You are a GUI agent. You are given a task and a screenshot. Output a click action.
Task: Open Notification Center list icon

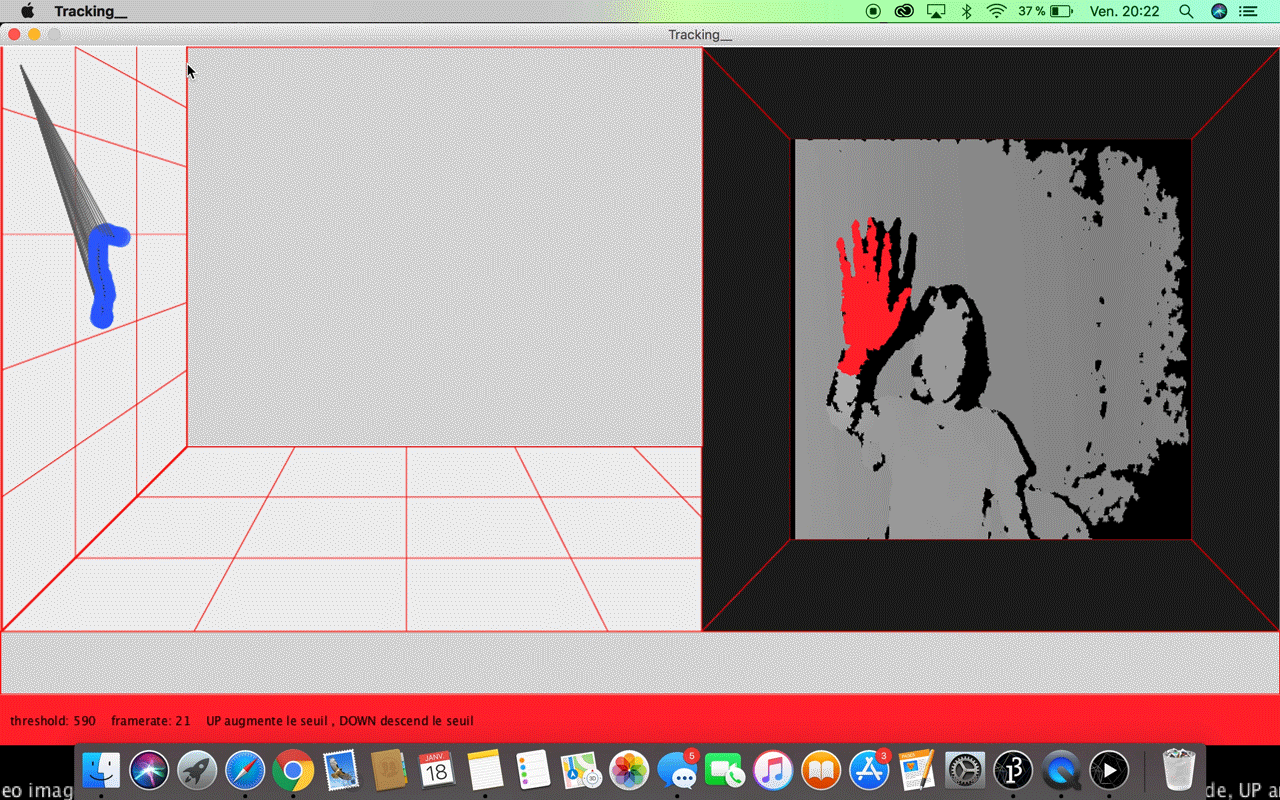pos(1248,11)
